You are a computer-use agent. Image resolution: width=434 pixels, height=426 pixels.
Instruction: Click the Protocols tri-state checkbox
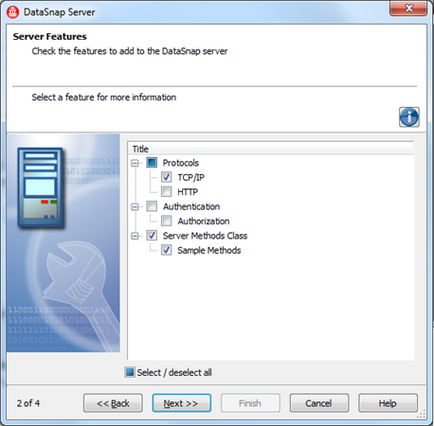tap(152, 163)
